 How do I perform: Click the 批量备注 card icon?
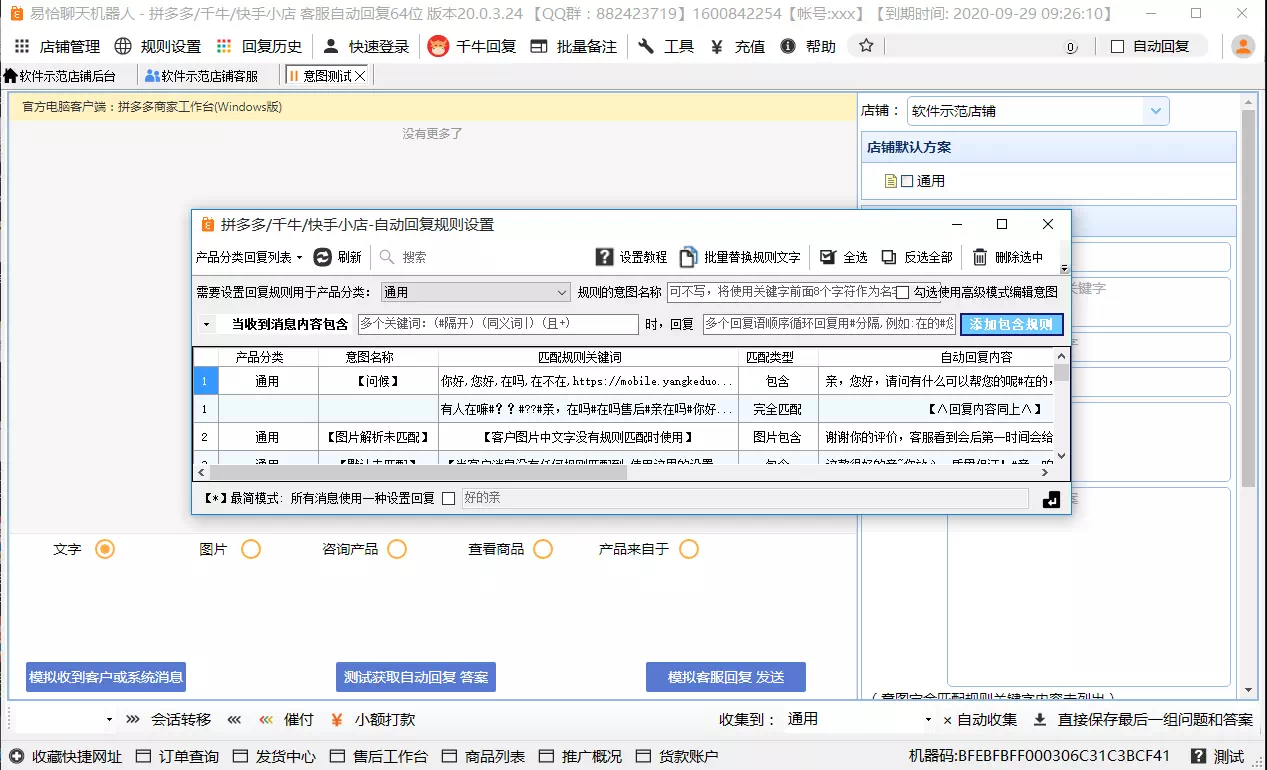[539, 46]
